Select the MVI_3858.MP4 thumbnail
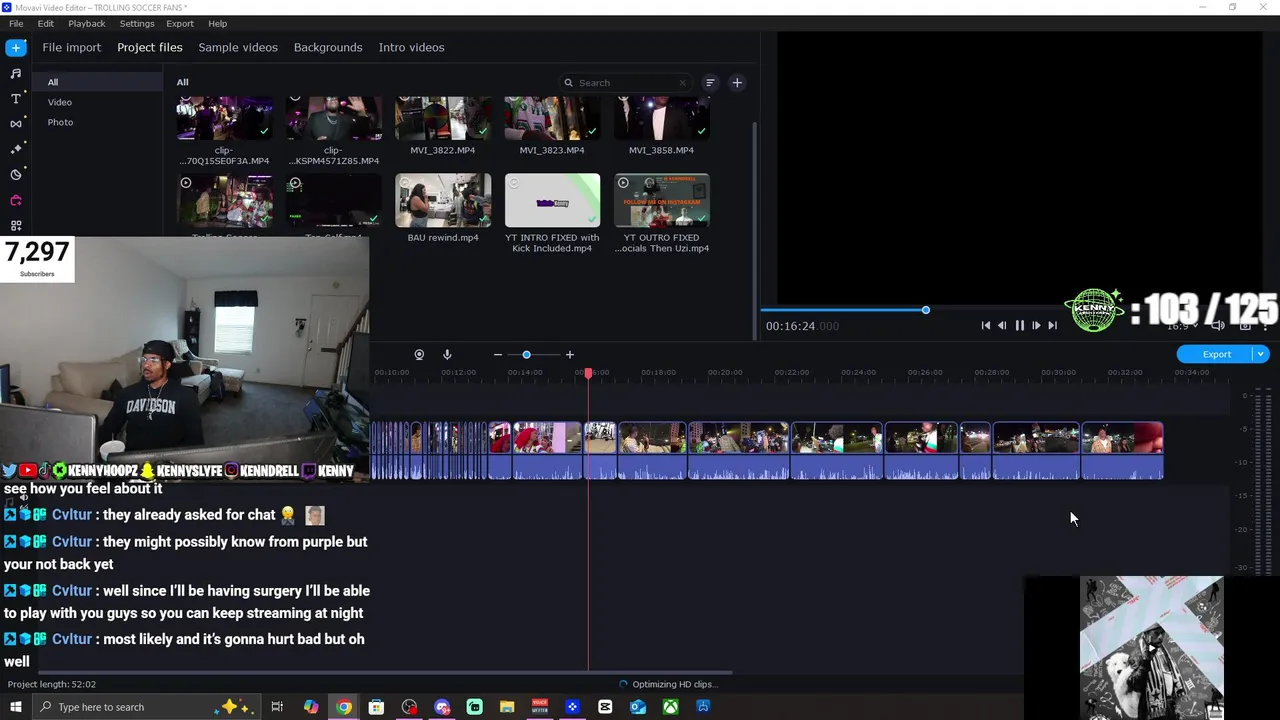Image resolution: width=1280 pixels, height=720 pixels. (x=662, y=118)
